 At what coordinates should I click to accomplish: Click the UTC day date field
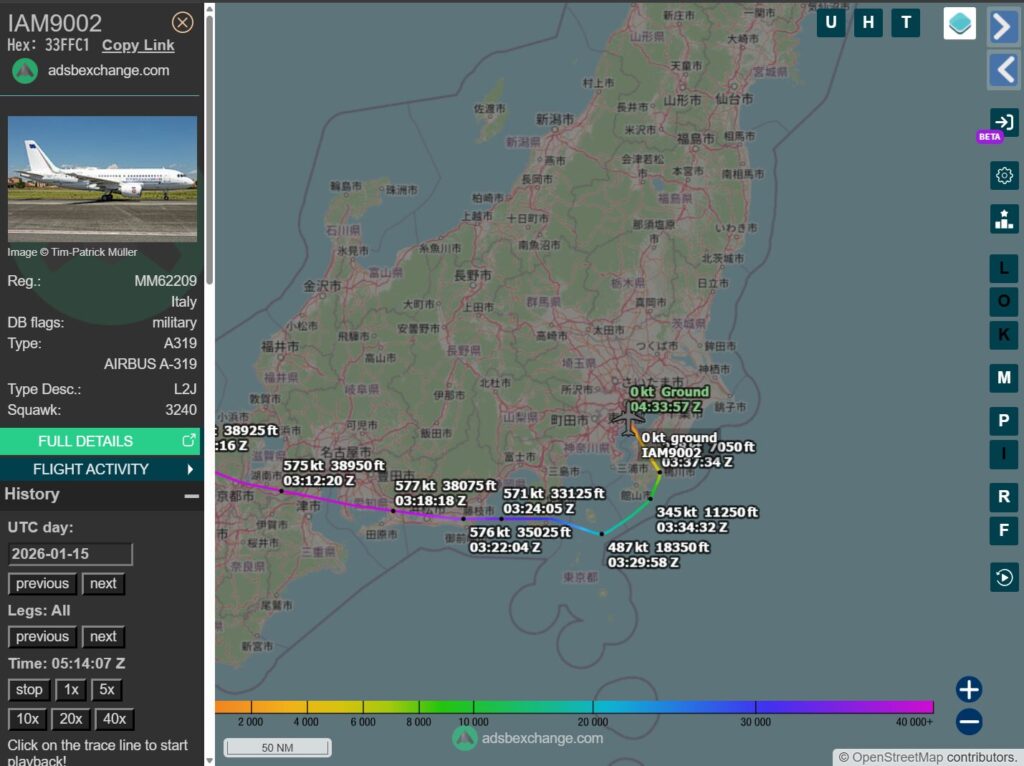pyautogui.click(x=70, y=554)
